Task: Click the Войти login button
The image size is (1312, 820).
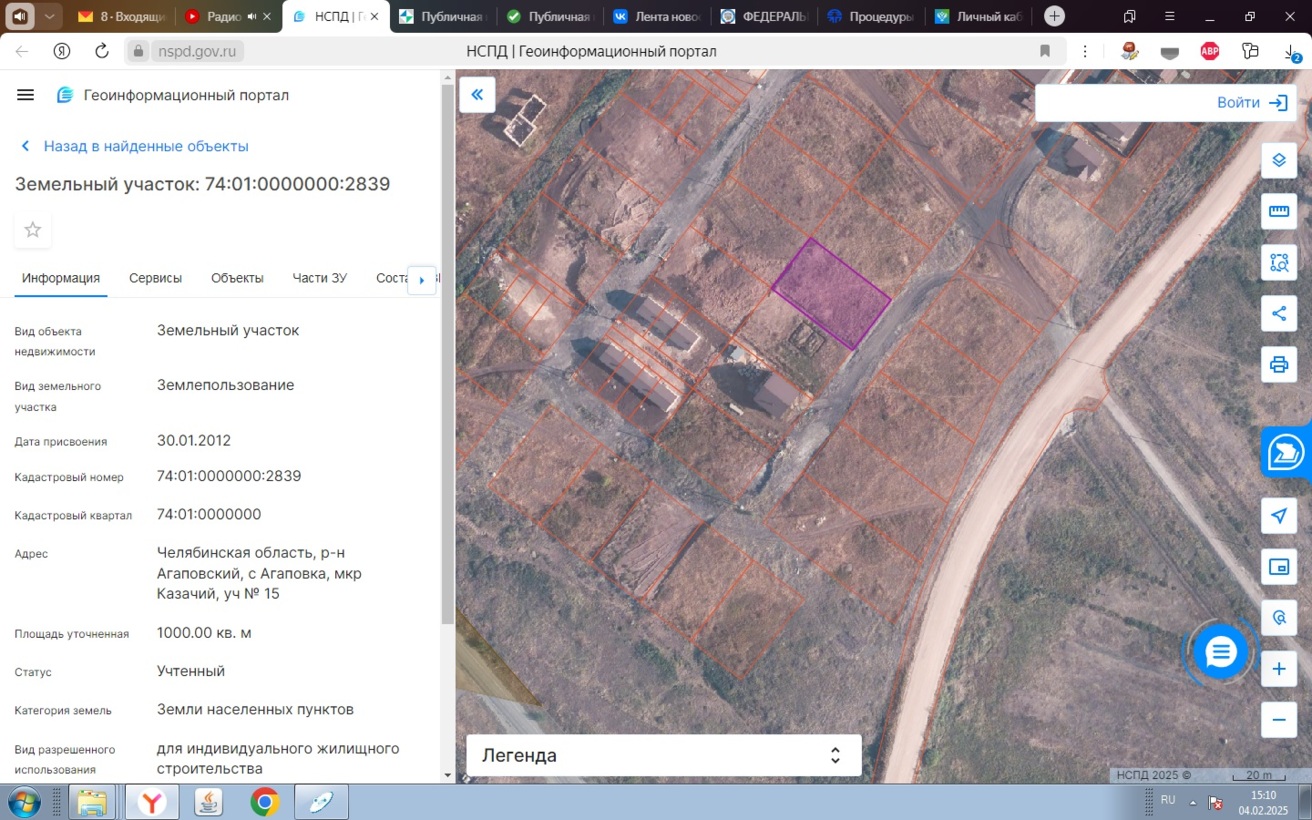Action: click(1251, 103)
